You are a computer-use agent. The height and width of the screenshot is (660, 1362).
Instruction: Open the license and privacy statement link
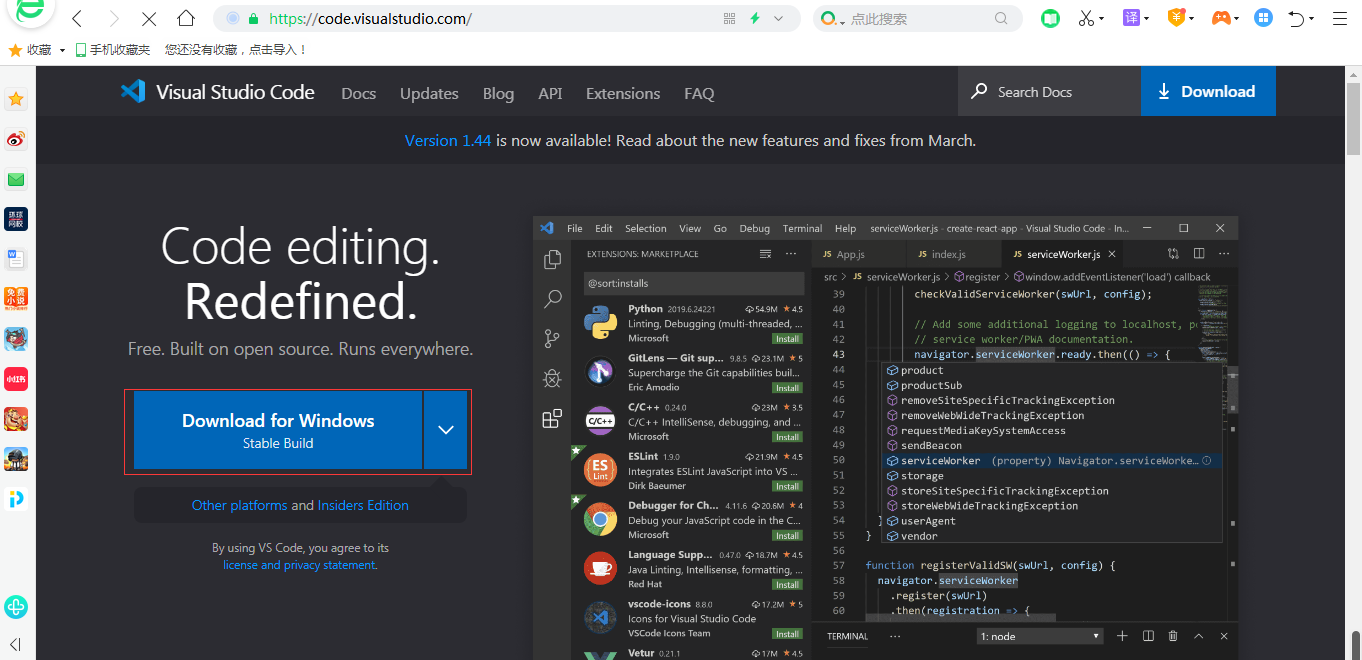(x=300, y=565)
